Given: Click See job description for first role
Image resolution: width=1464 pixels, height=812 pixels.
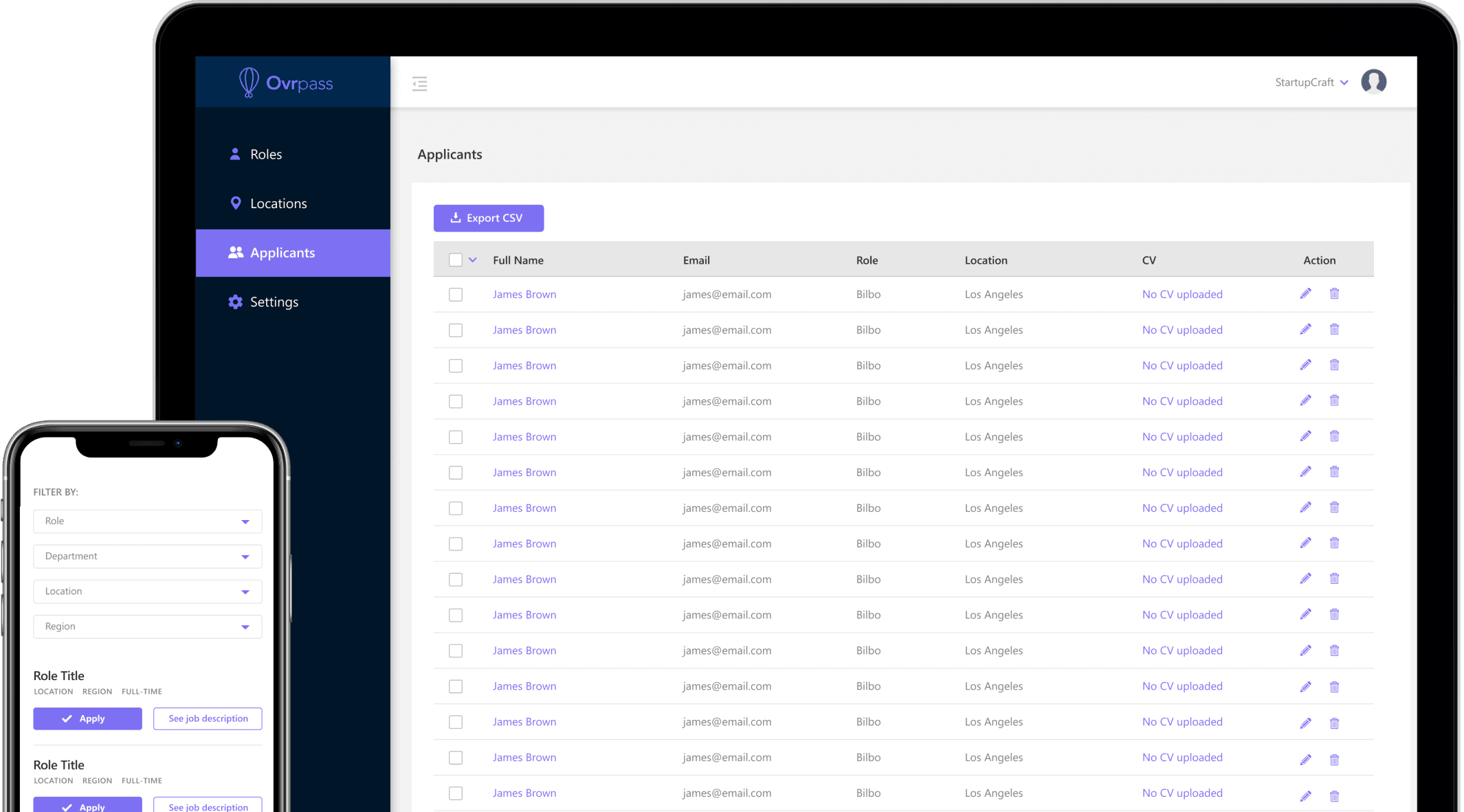Looking at the screenshot, I should click(x=208, y=719).
